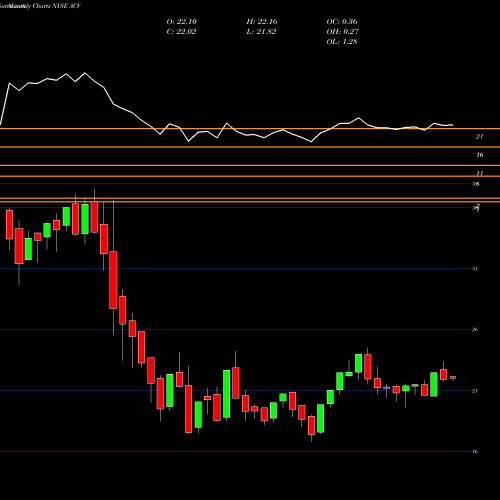This screenshot has height=500, width=500.
Task: Click the low value "L: 21.82"
Action: click(x=261, y=32)
